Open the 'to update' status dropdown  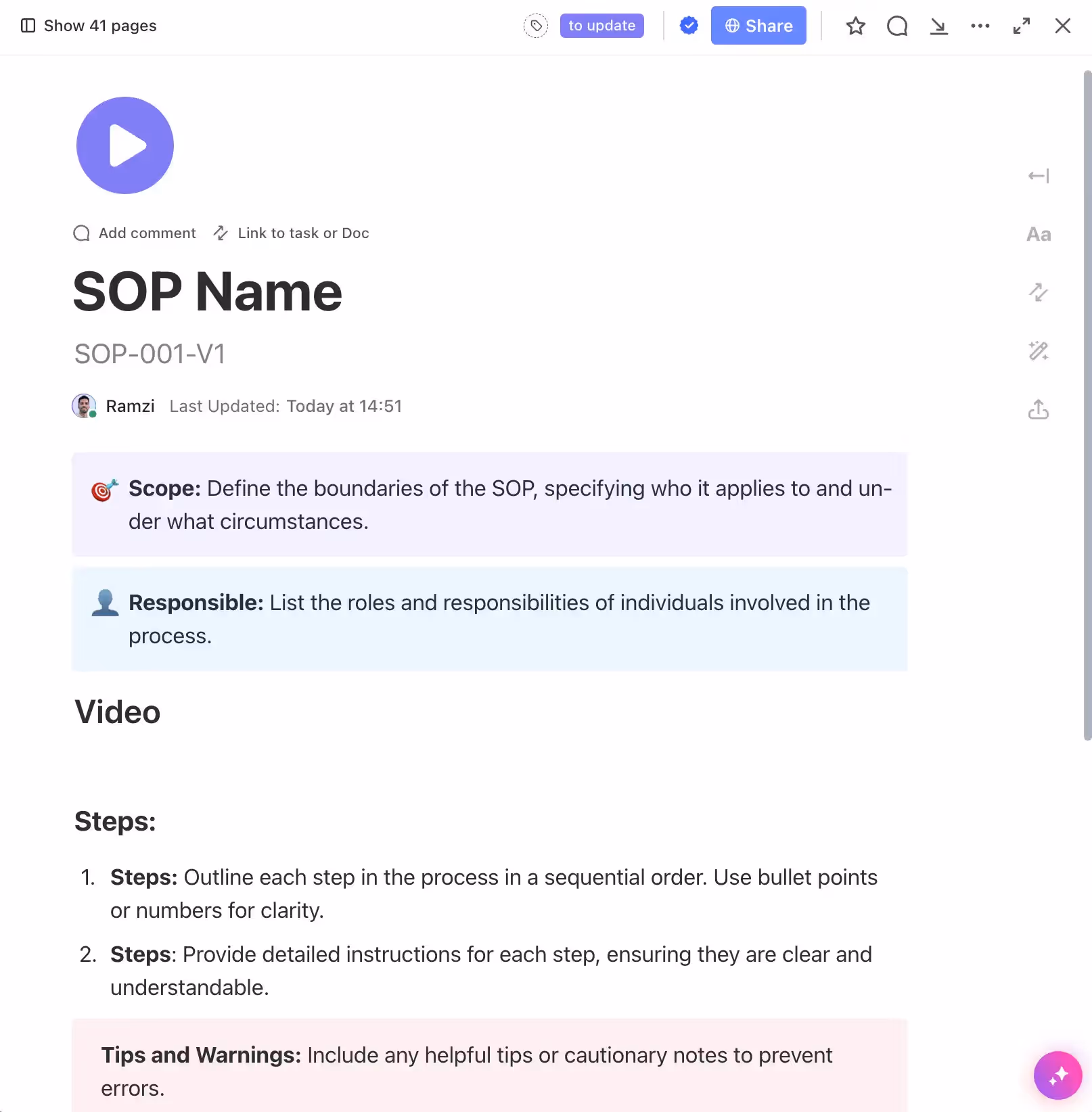tap(601, 26)
